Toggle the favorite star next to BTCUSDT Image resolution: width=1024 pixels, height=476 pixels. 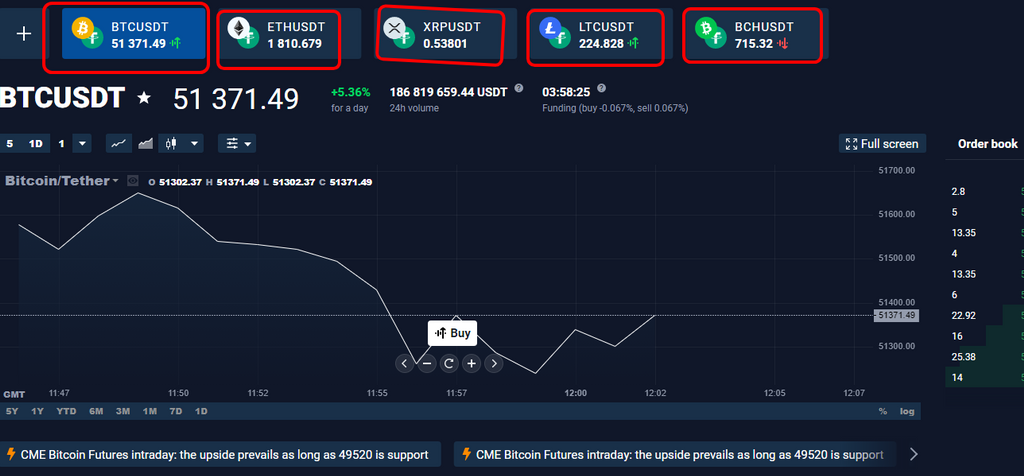pyautogui.click(x=144, y=99)
